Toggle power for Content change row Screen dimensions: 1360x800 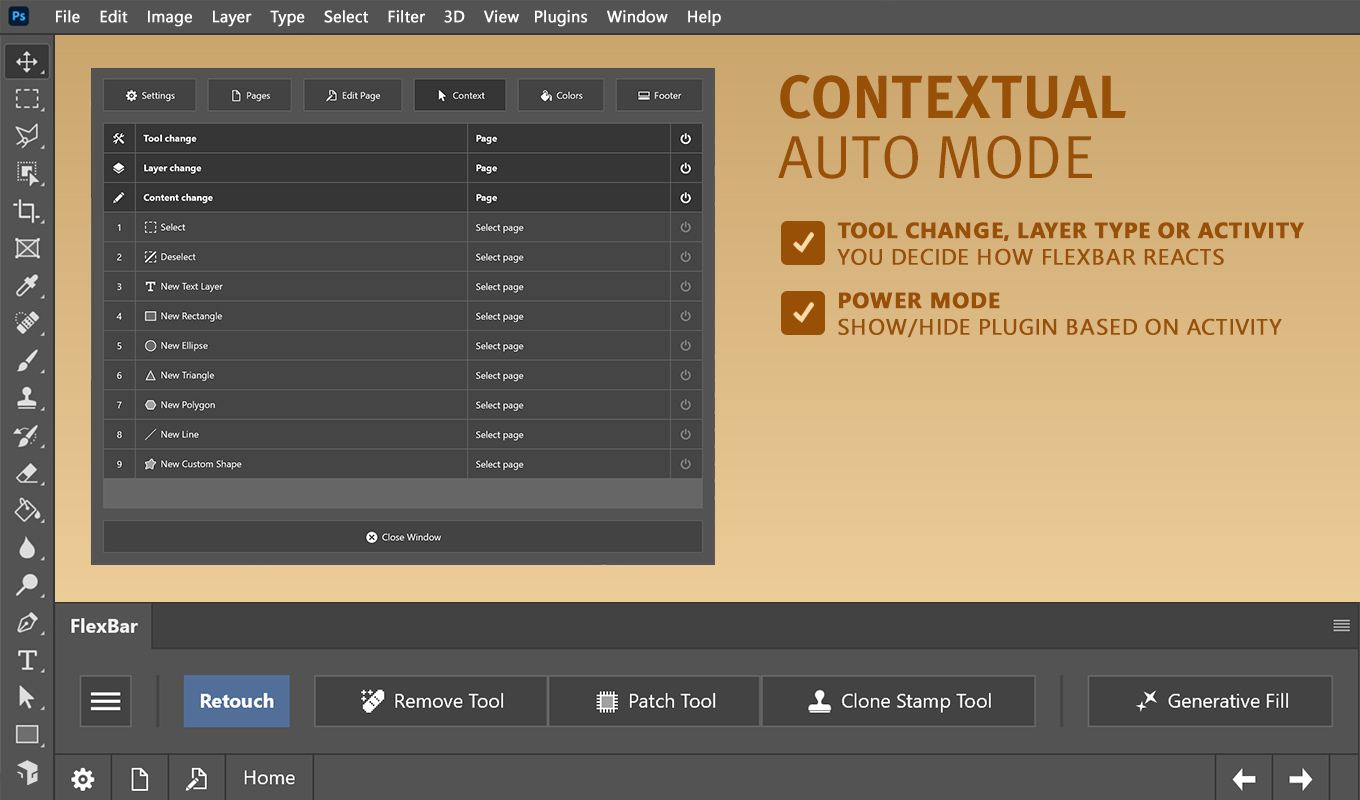pyautogui.click(x=686, y=198)
